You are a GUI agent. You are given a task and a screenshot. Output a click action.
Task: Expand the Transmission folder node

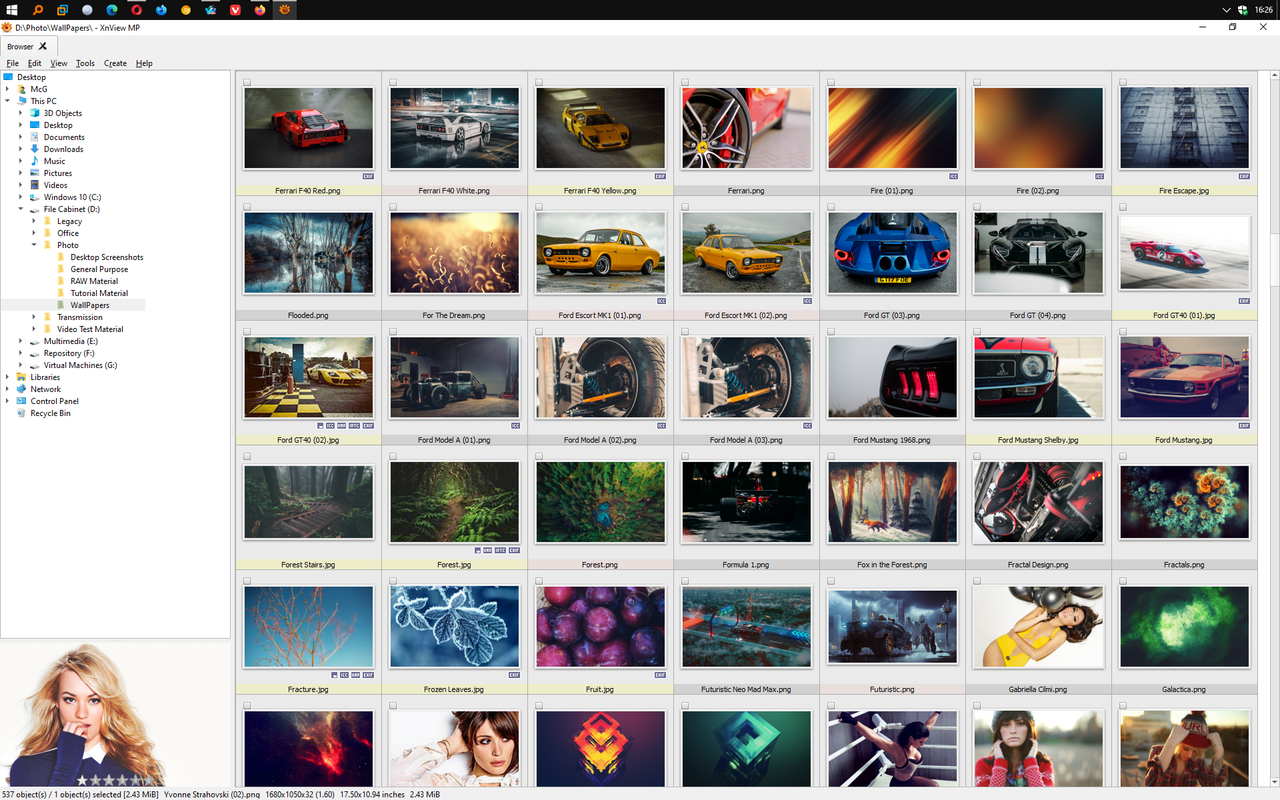(x=34, y=317)
